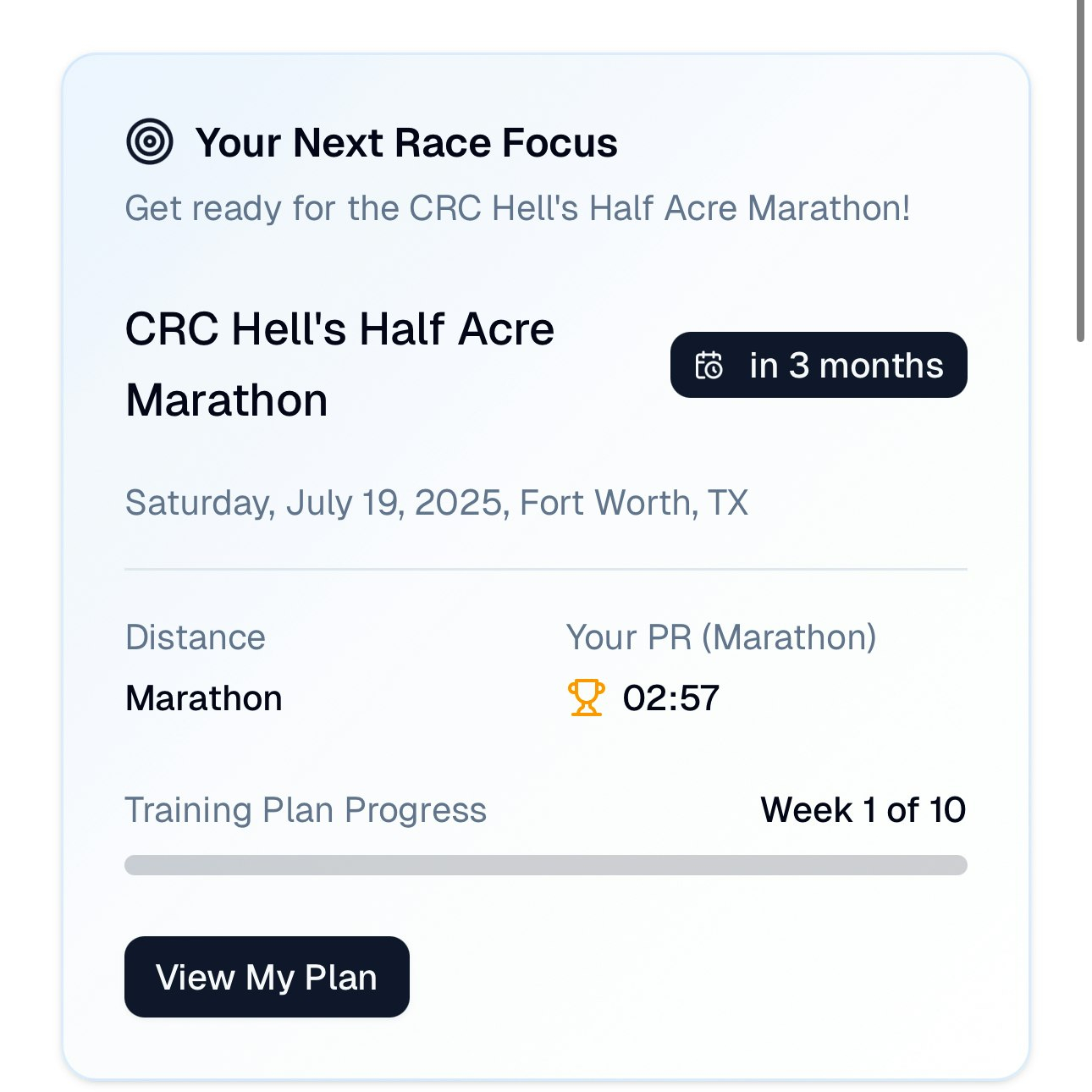Click the training plan progress bar
The height and width of the screenshot is (1092, 1092).
pos(546,865)
